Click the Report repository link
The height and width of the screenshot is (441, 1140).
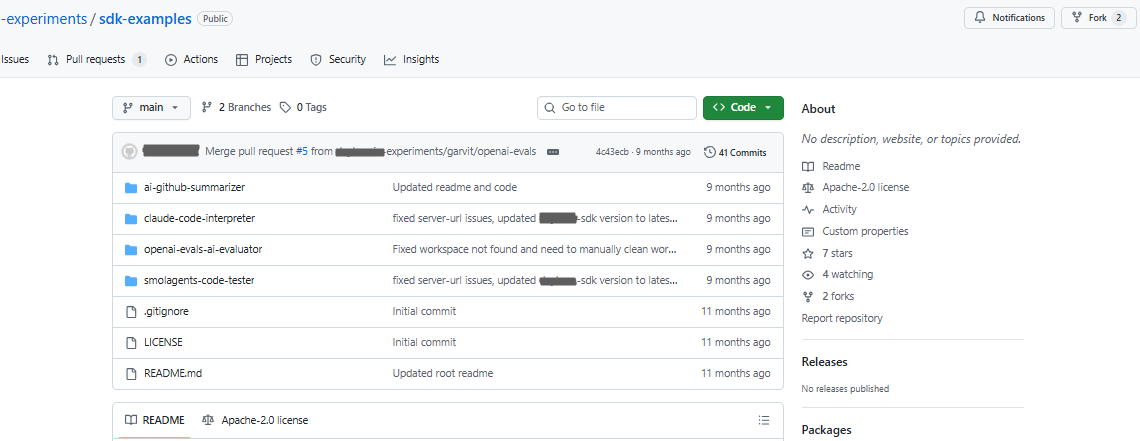pyautogui.click(x=842, y=318)
